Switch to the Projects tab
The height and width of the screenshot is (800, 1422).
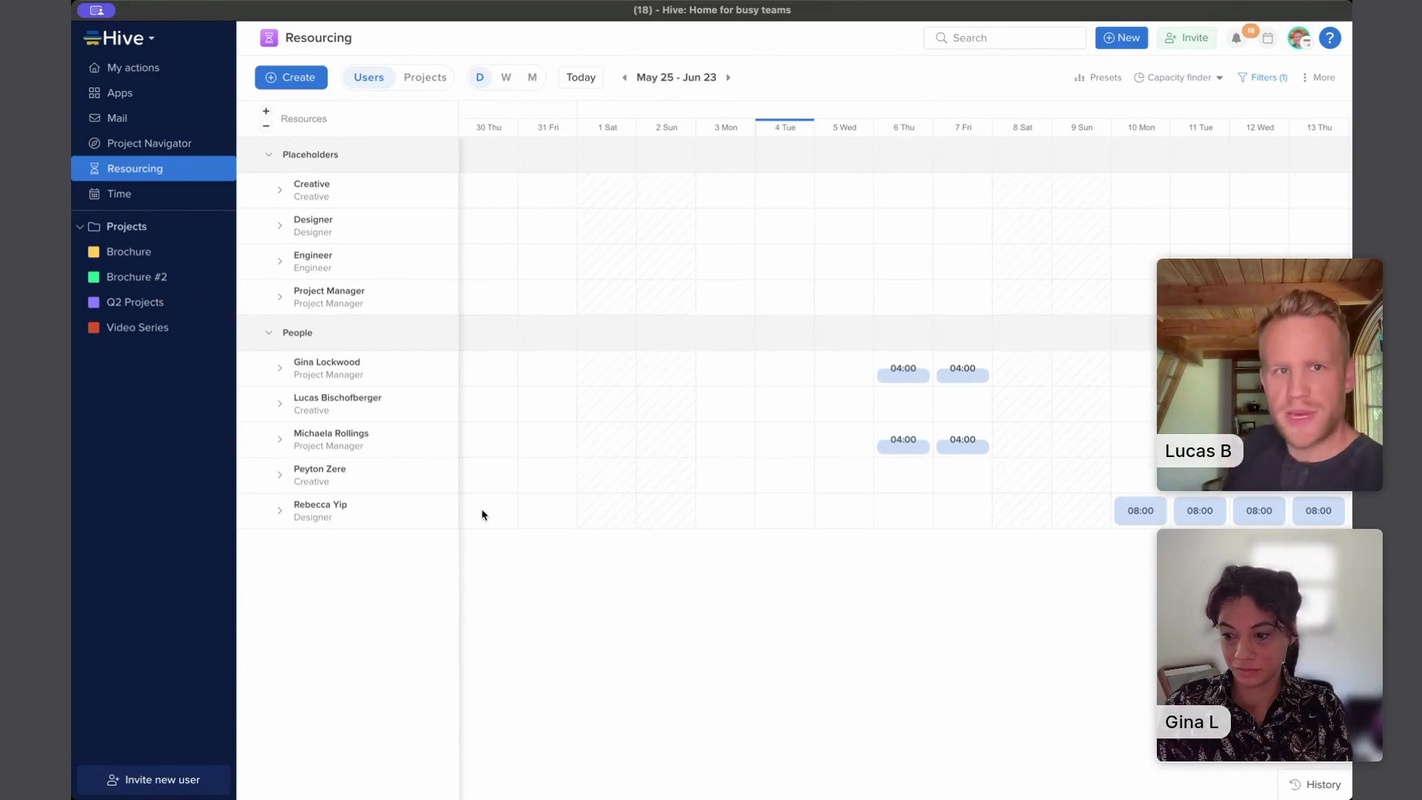coord(425,77)
